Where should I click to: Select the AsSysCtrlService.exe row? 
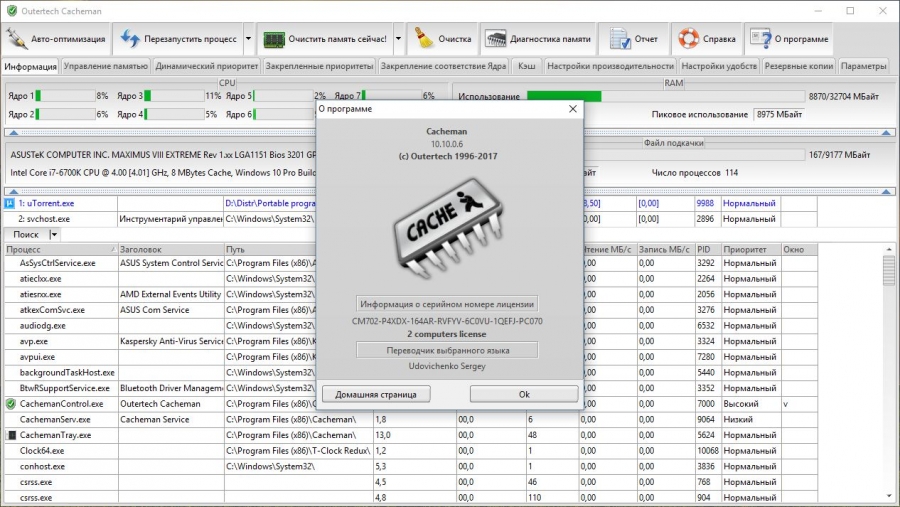[x=411, y=263]
